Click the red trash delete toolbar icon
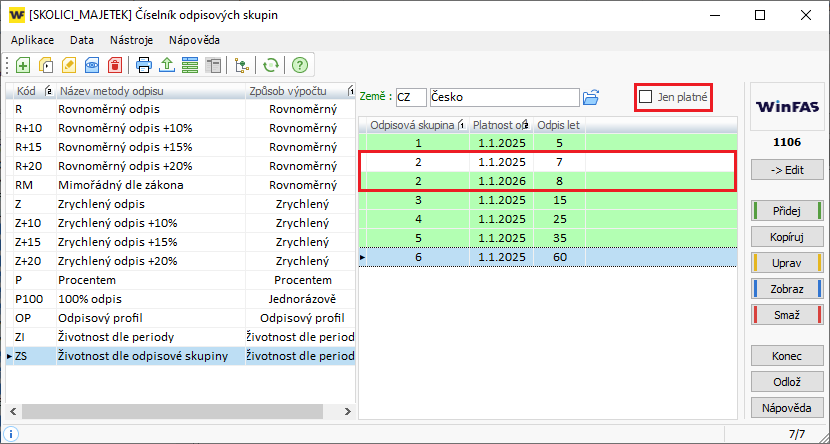 tap(115, 65)
